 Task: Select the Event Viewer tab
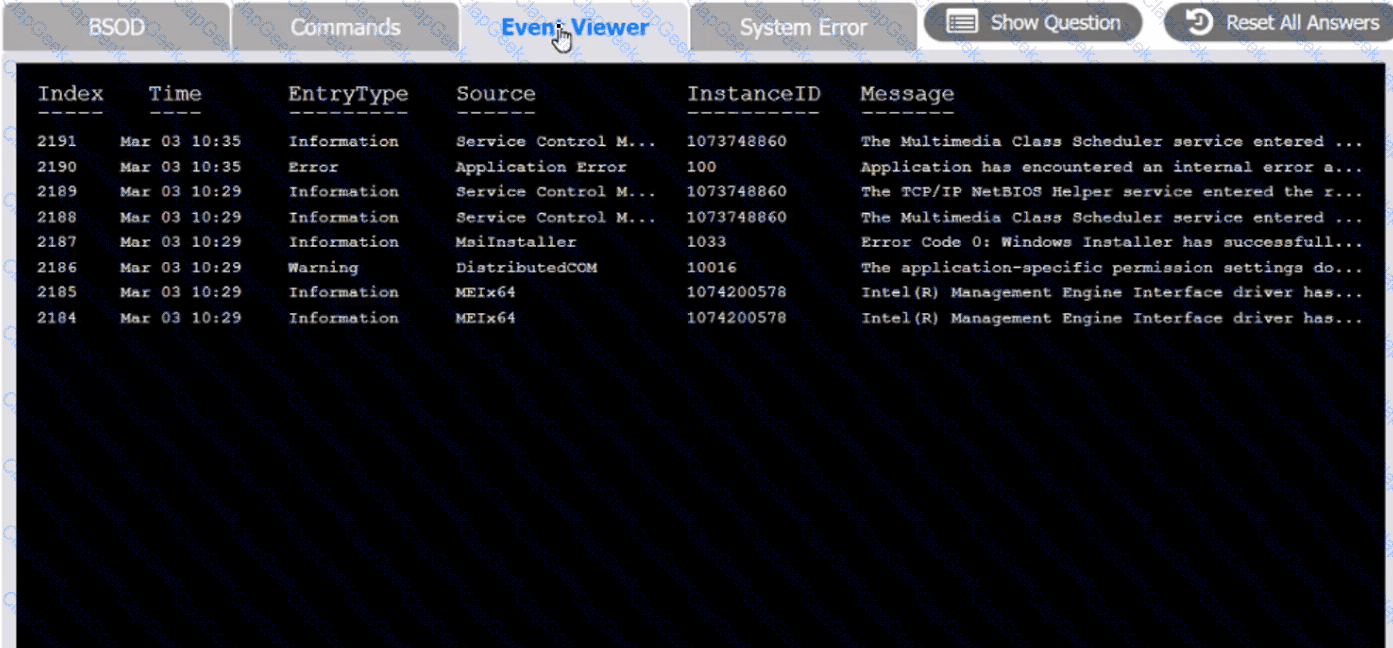coord(574,27)
